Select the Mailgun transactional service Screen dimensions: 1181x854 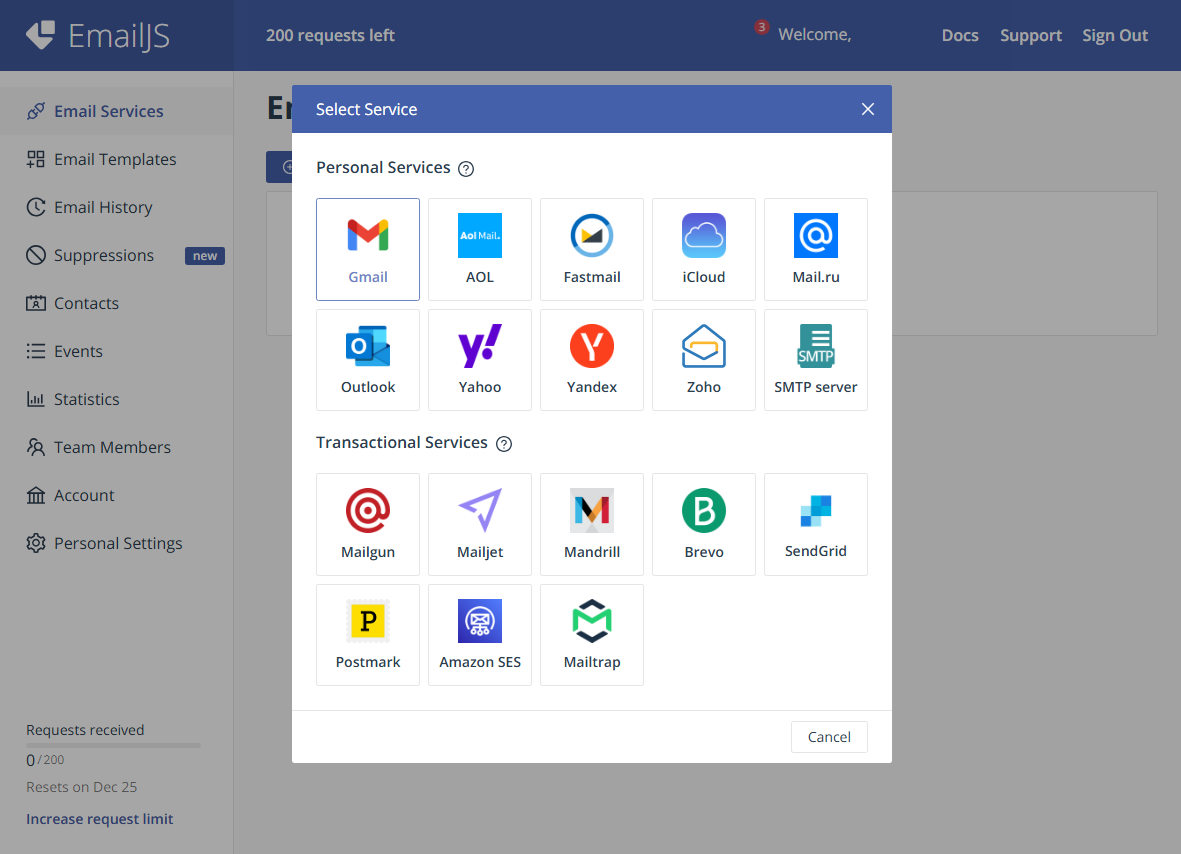coord(368,524)
